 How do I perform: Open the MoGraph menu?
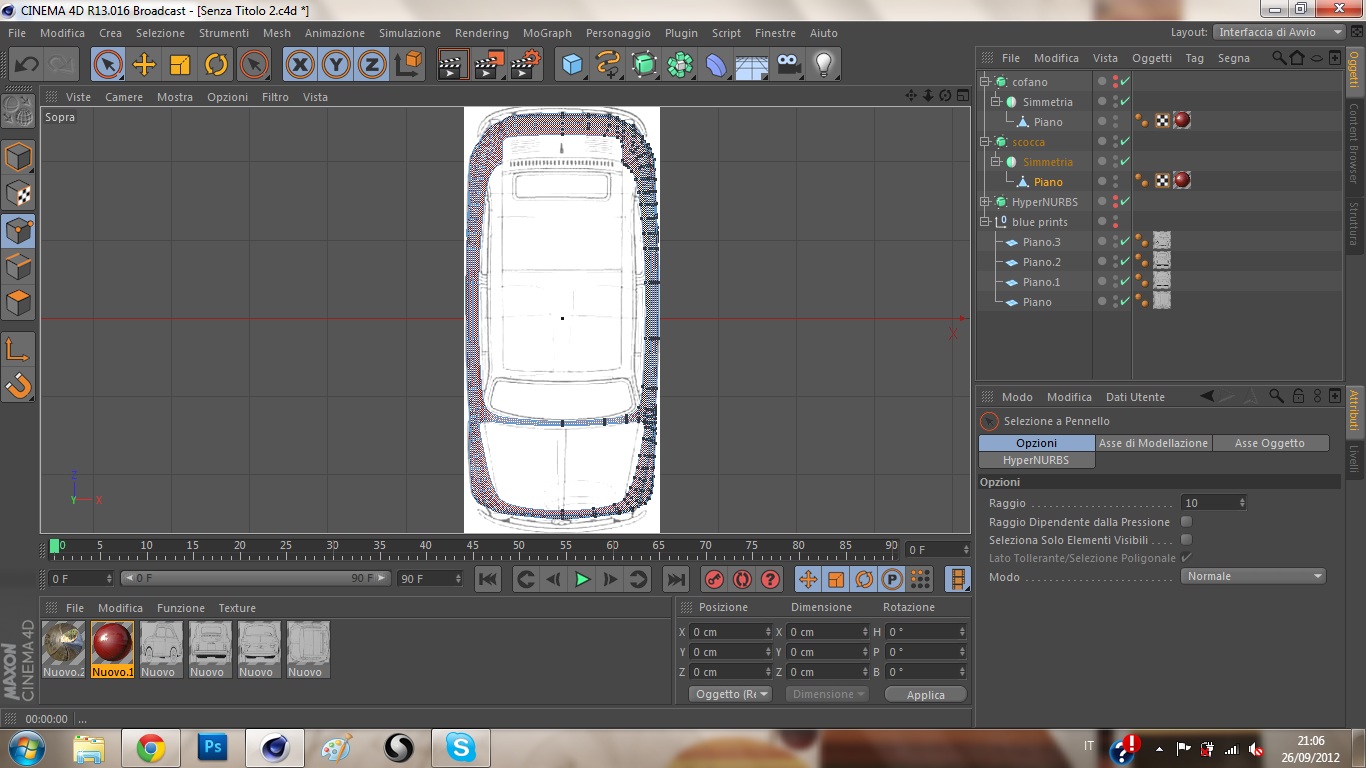pos(547,33)
